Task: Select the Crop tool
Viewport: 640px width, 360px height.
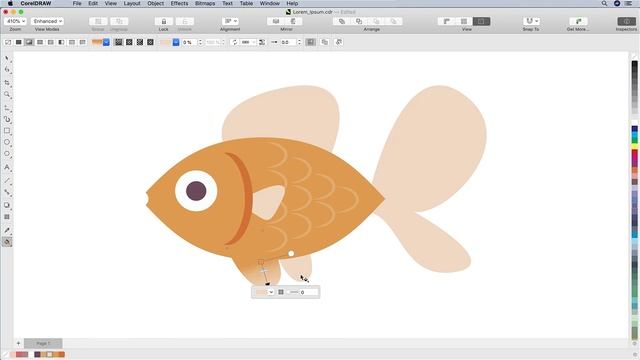Action: pos(7,83)
